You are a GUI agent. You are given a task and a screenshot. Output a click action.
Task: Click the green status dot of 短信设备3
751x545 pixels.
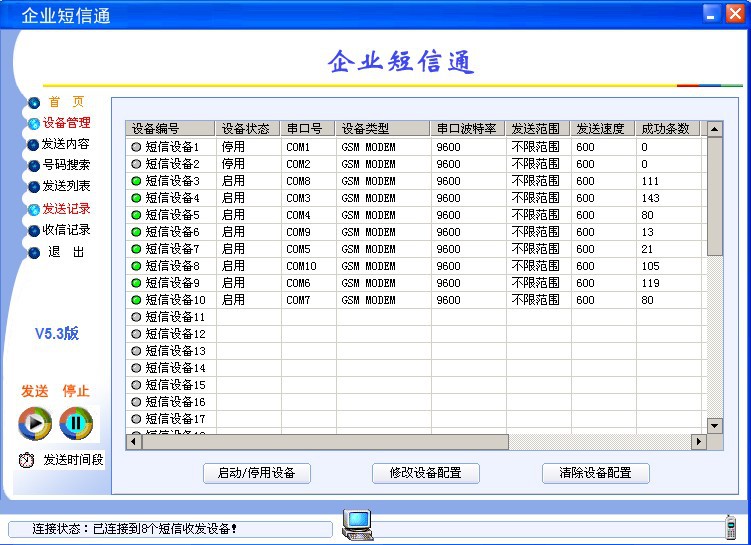136,181
